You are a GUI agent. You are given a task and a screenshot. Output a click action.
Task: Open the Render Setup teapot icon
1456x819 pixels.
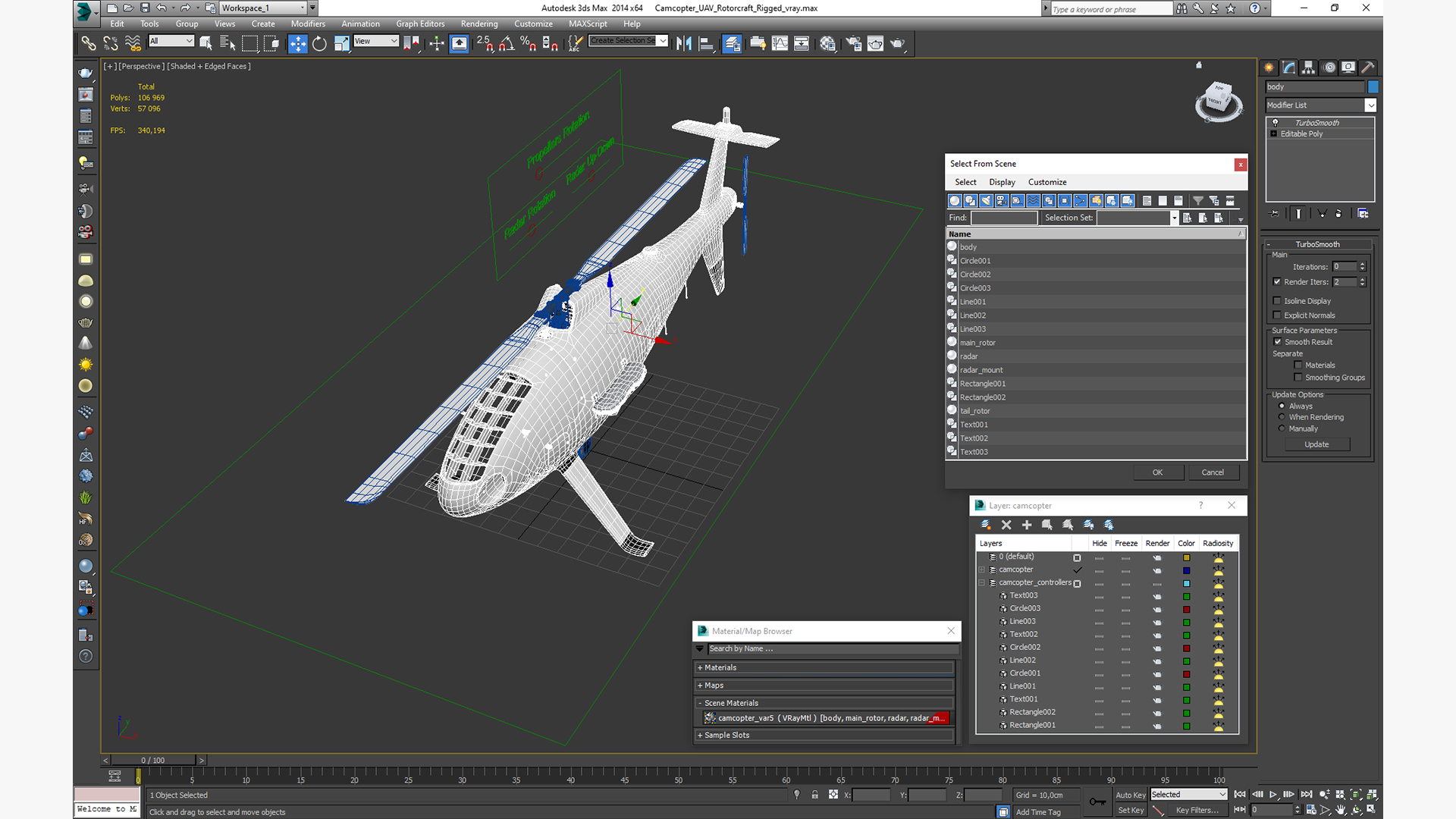tap(854, 43)
